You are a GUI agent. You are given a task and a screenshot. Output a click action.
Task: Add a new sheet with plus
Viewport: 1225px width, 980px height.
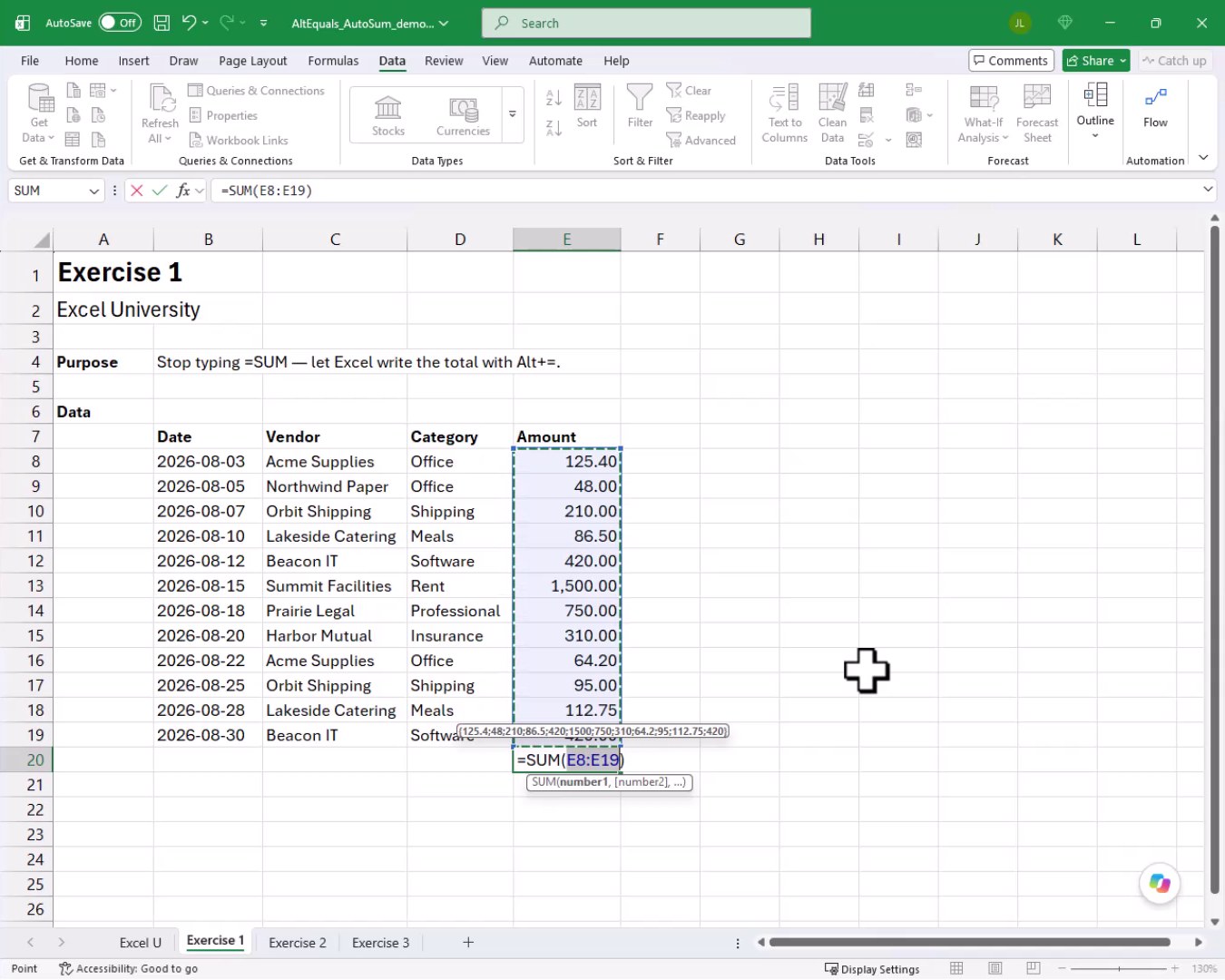[x=468, y=943]
